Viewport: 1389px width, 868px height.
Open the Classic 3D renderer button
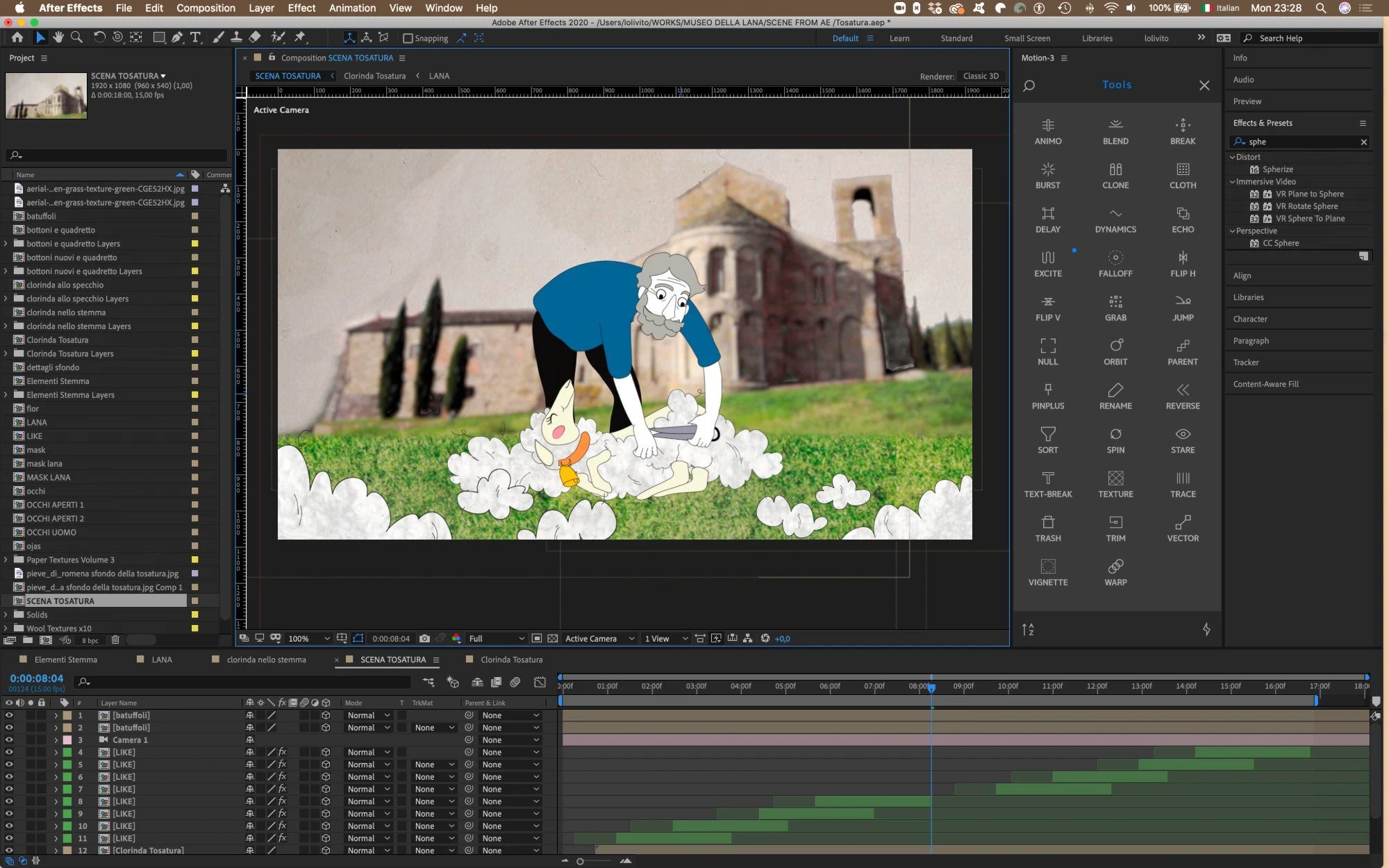point(981,76)
